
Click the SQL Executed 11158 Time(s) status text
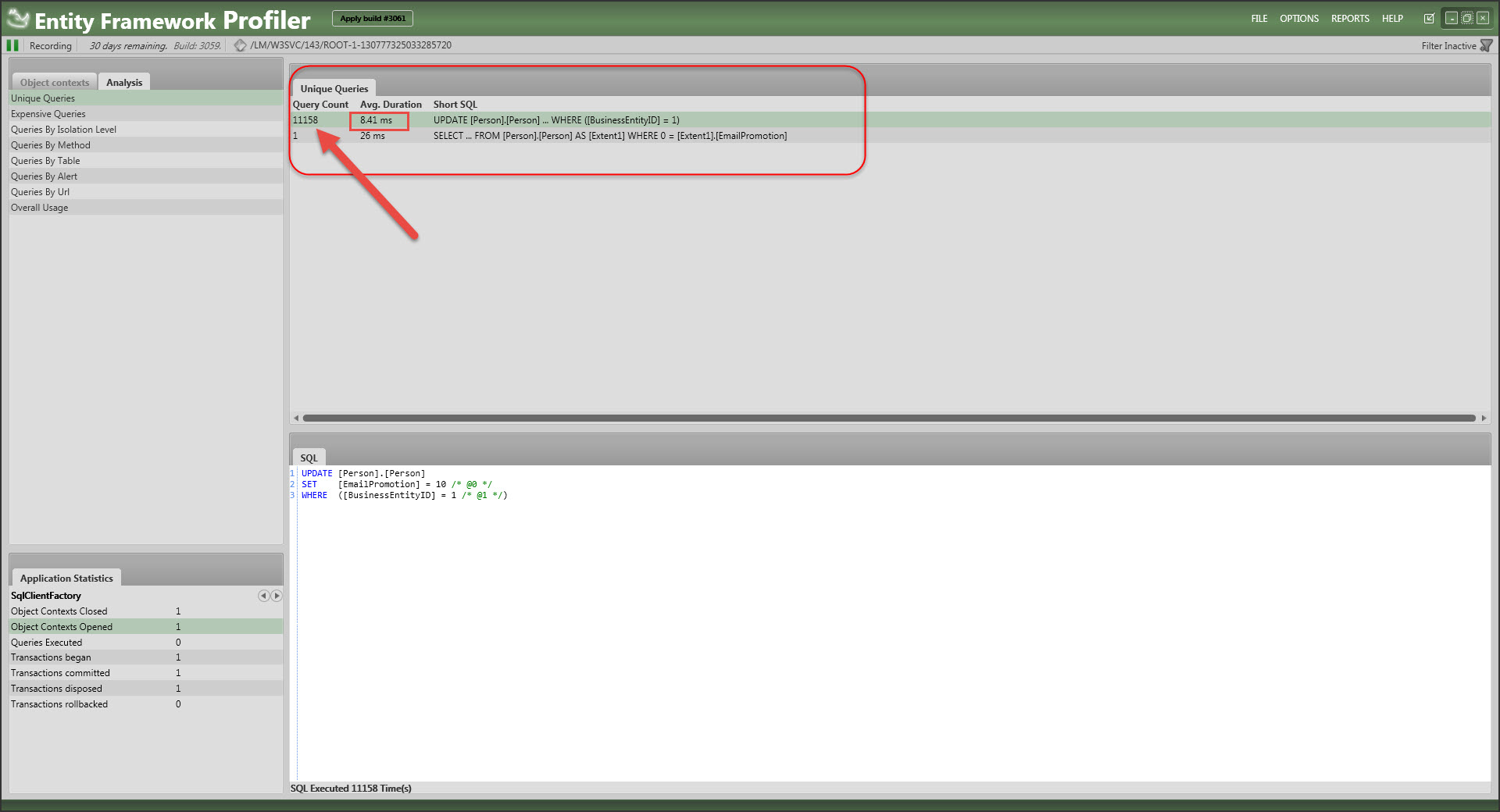click(x=351, y=789)
